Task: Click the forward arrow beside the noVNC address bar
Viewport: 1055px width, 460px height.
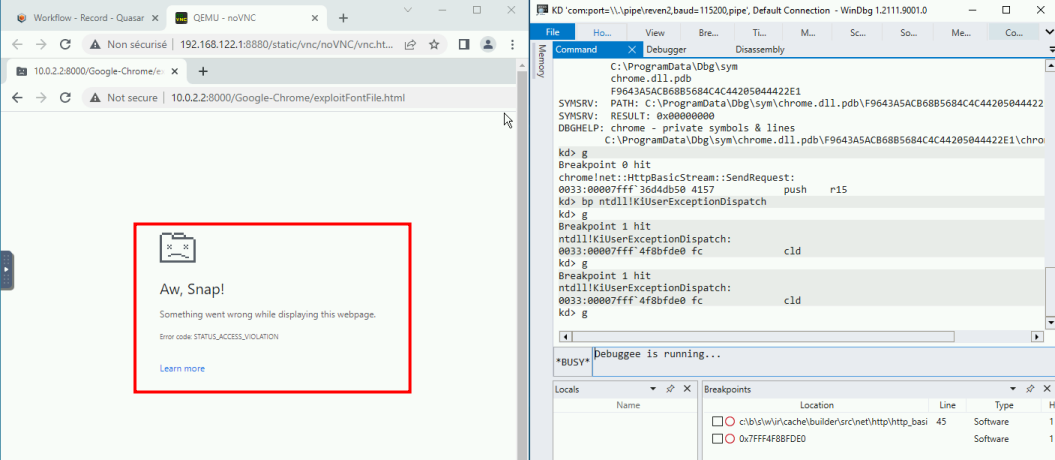Action: [41, 44]
